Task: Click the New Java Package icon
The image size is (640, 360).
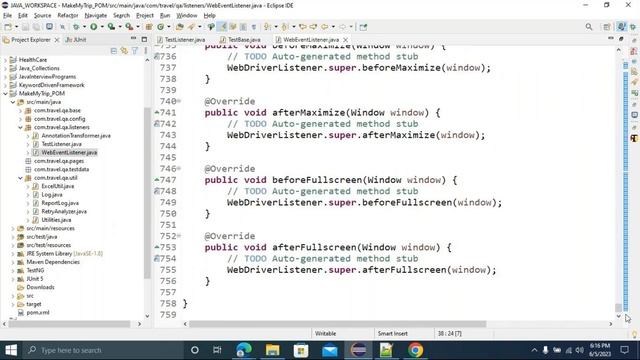Action: tap(149, 27)
